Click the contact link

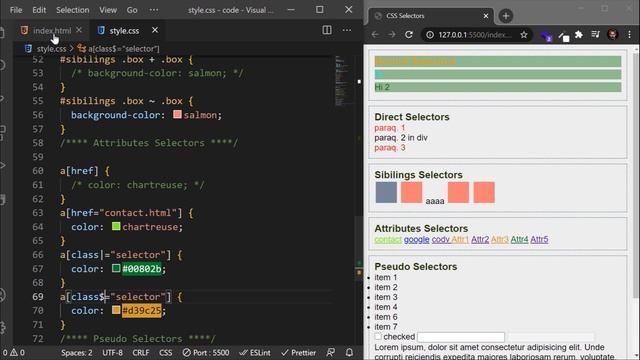tap(388, 240)
